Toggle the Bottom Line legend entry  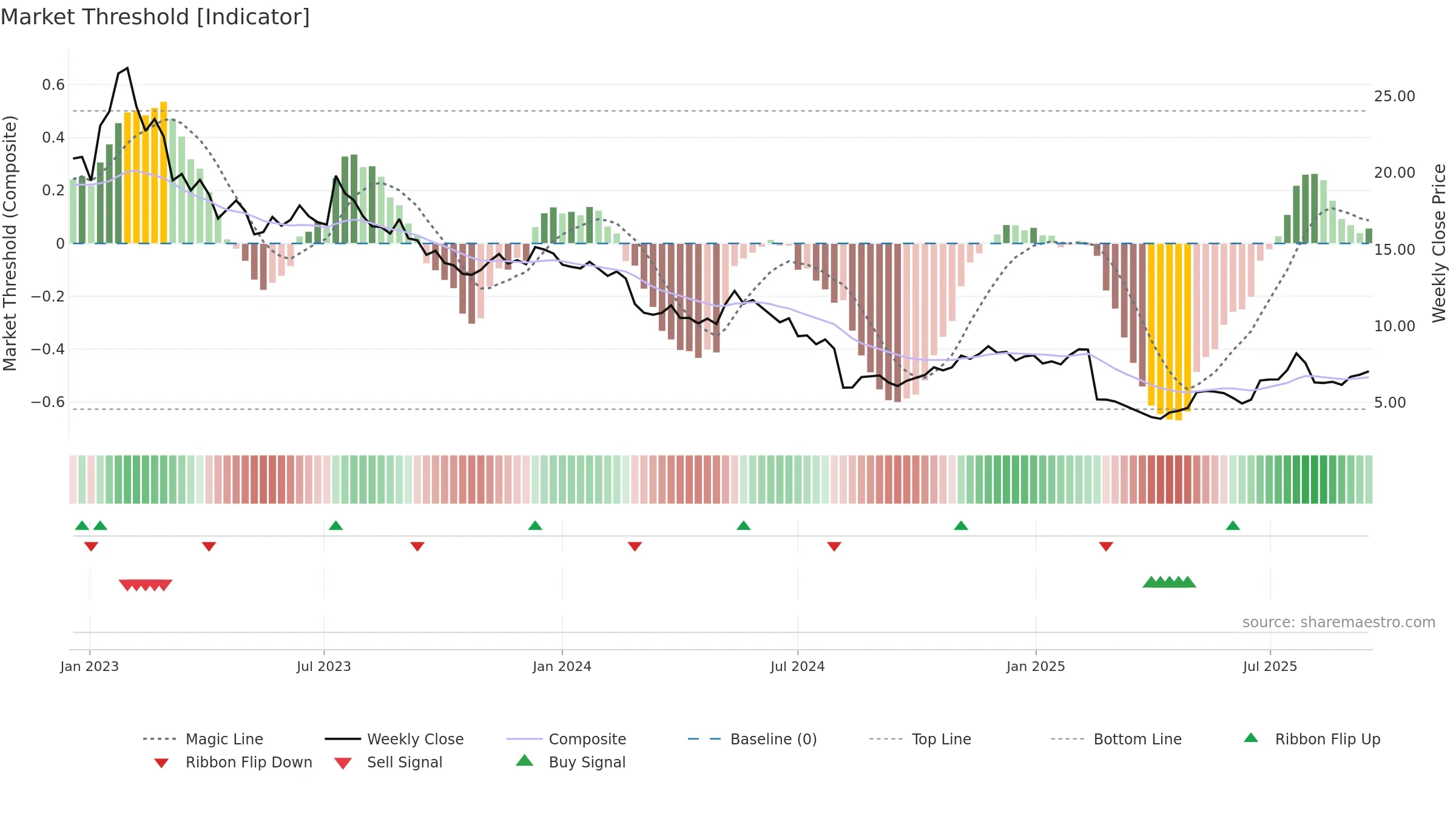pyautogui.click(x=1116, y=739)
